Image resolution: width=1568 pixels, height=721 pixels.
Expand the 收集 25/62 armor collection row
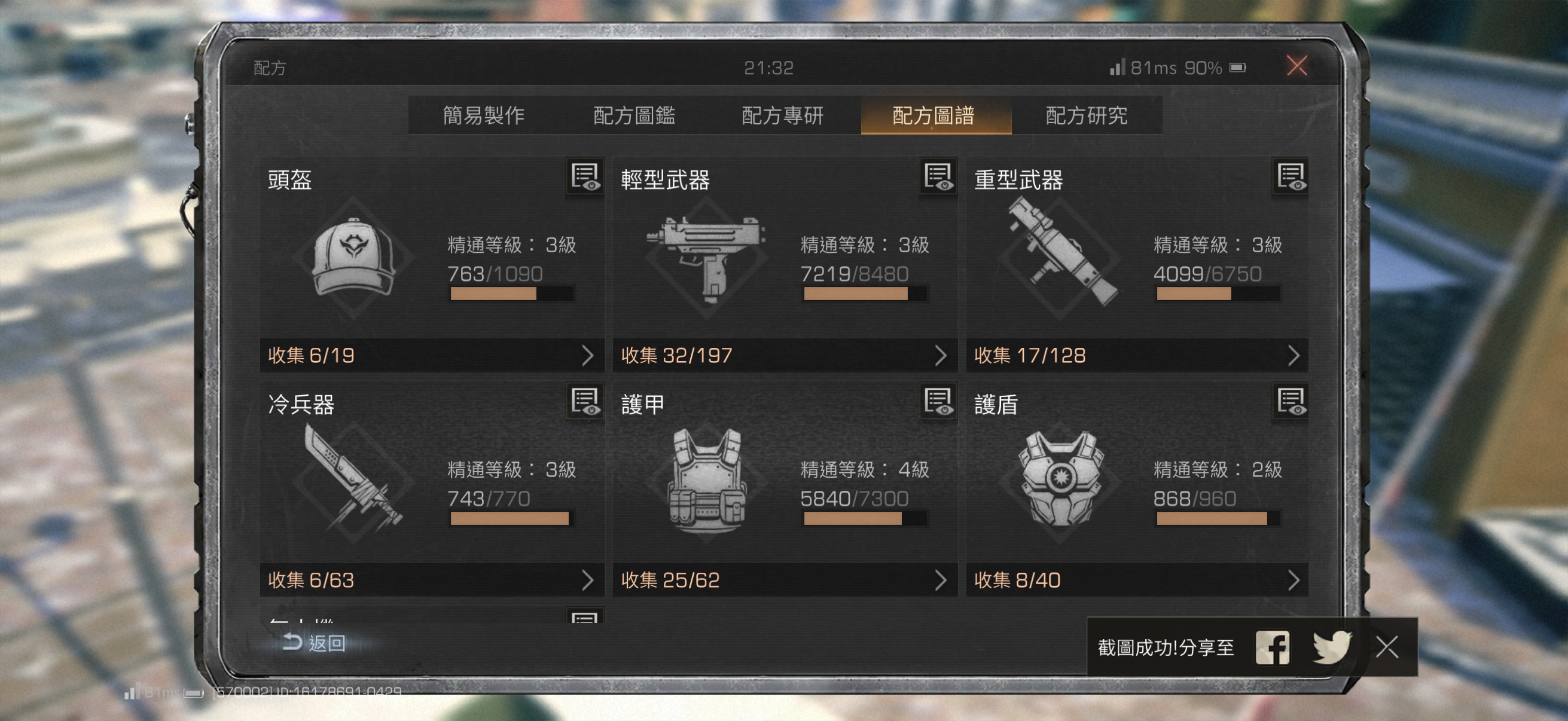[x=785, y=580]
